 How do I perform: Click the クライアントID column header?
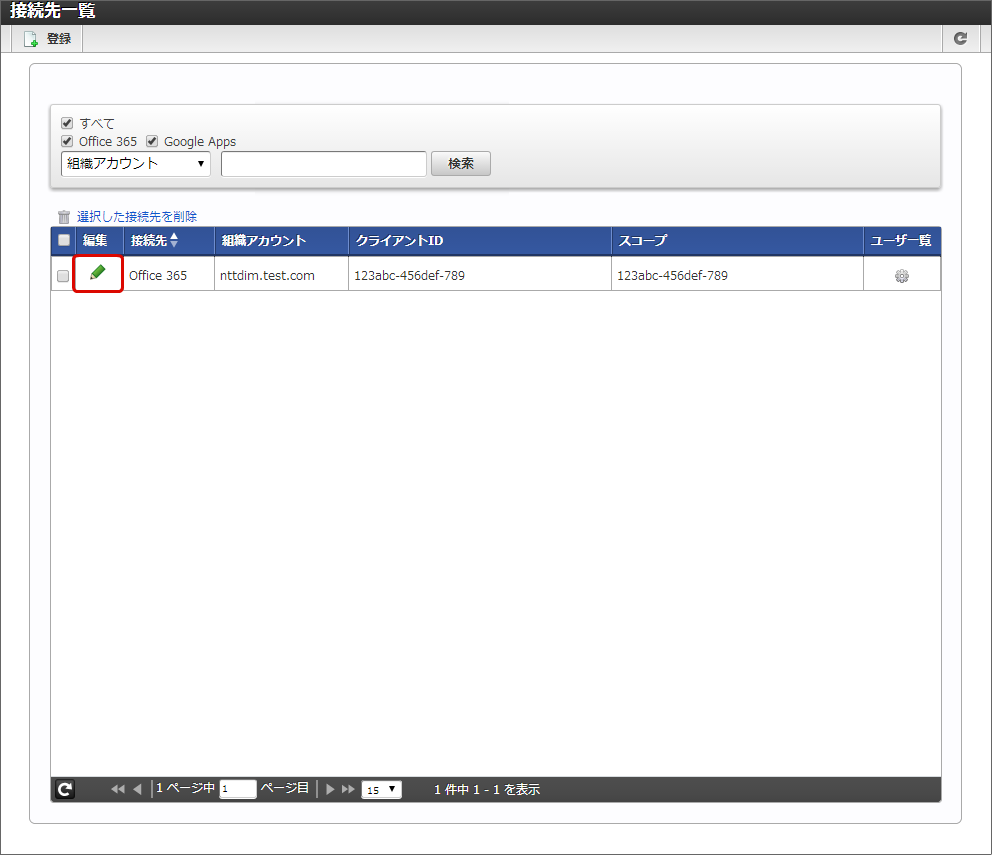coord(480,240)
